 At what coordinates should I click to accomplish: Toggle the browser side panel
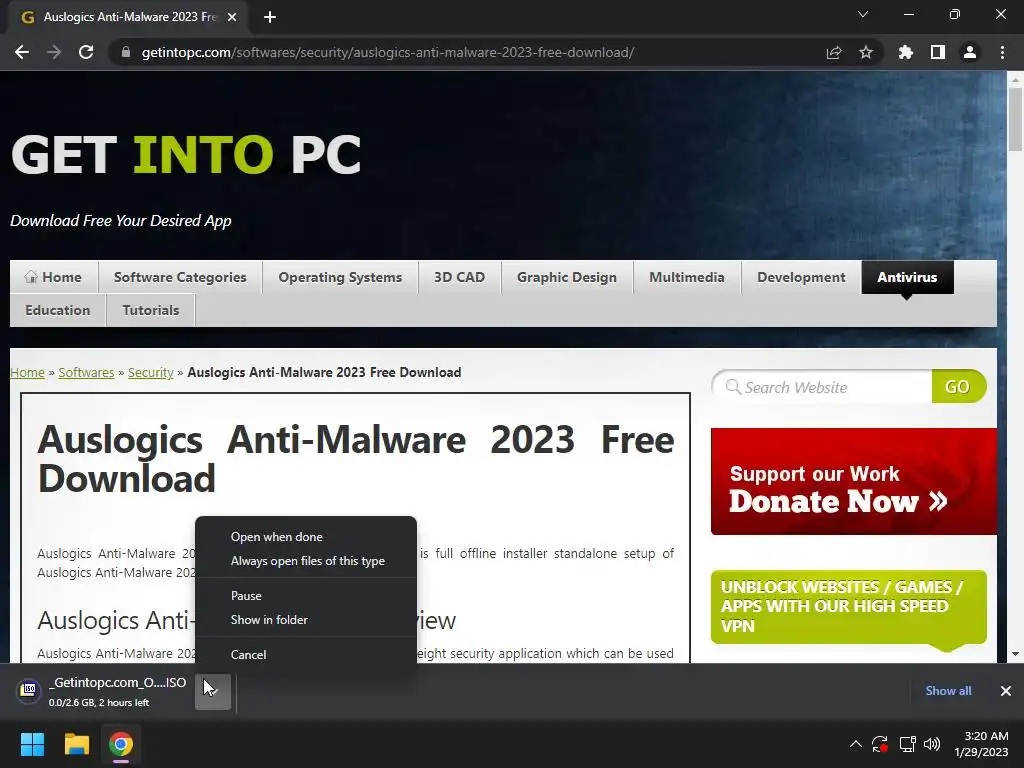point(938,52)
